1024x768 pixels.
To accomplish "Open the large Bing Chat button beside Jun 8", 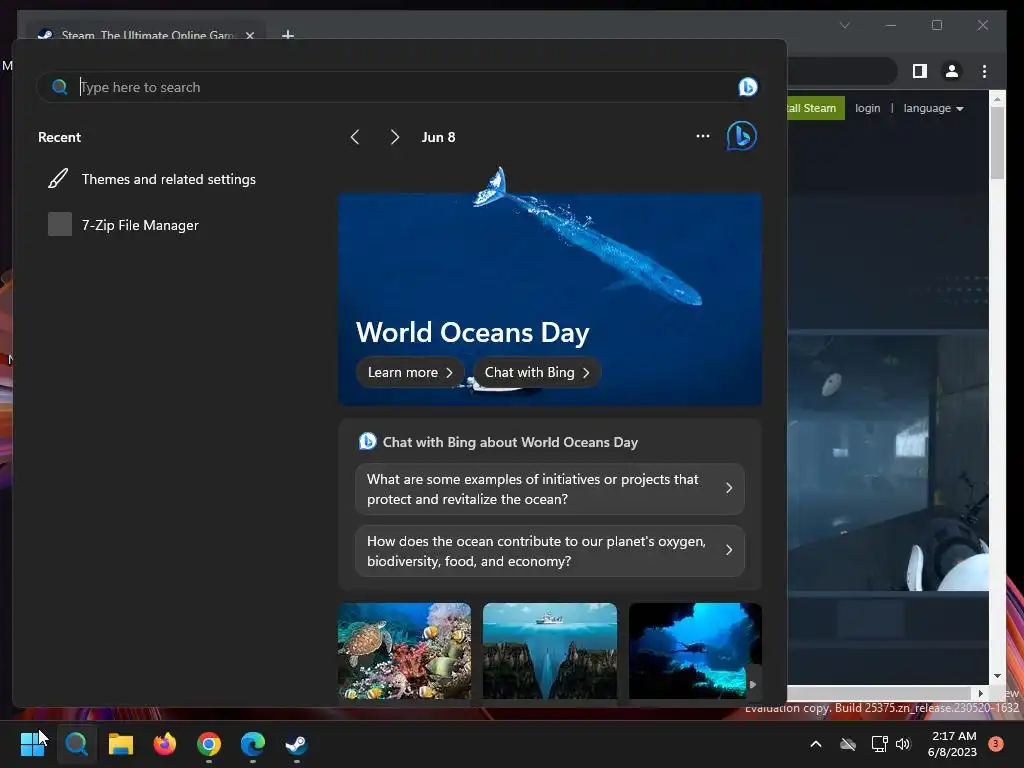I will click(742, 136).
